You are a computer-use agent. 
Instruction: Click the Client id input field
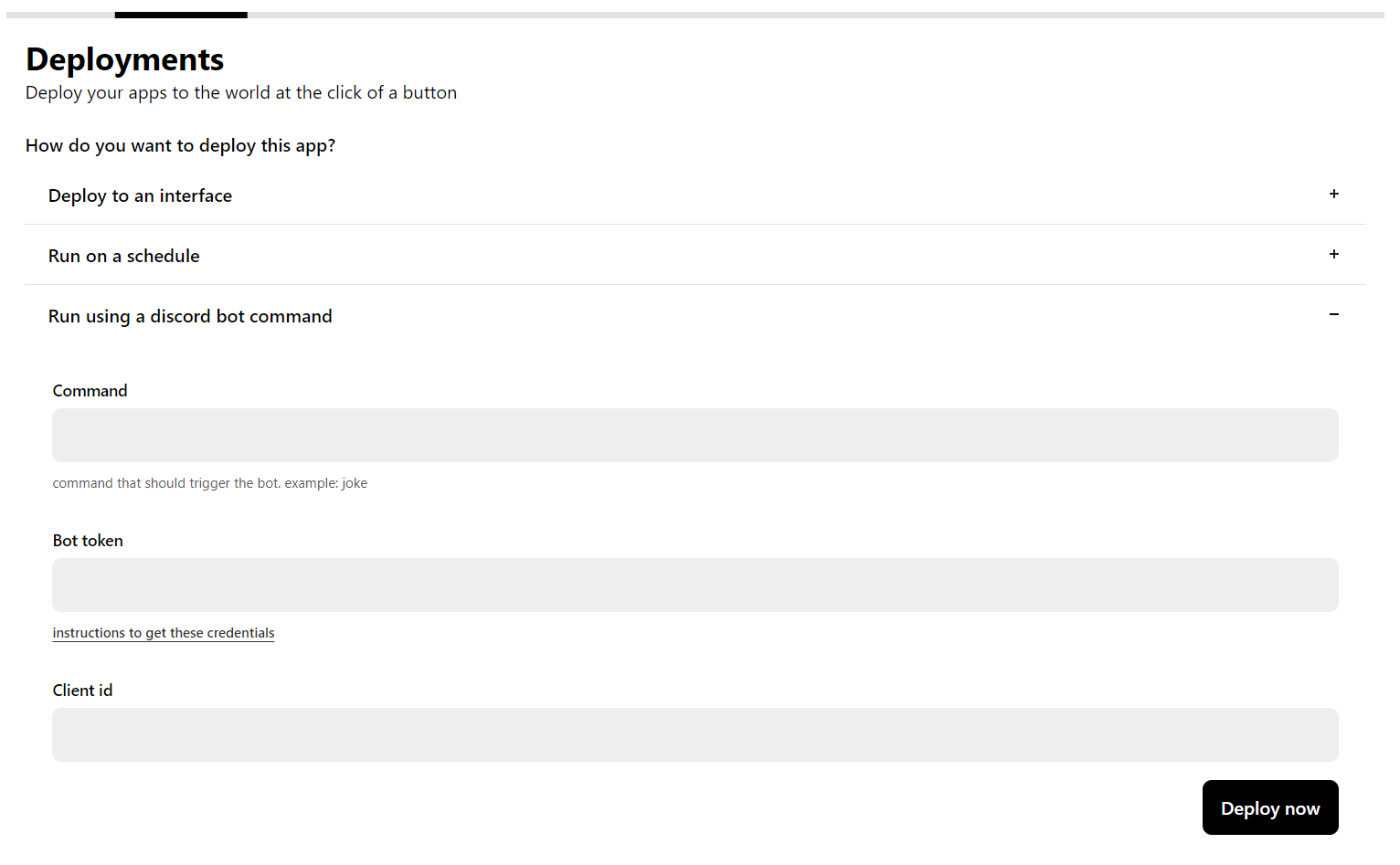pyautogui.click(x=695, y=734)
